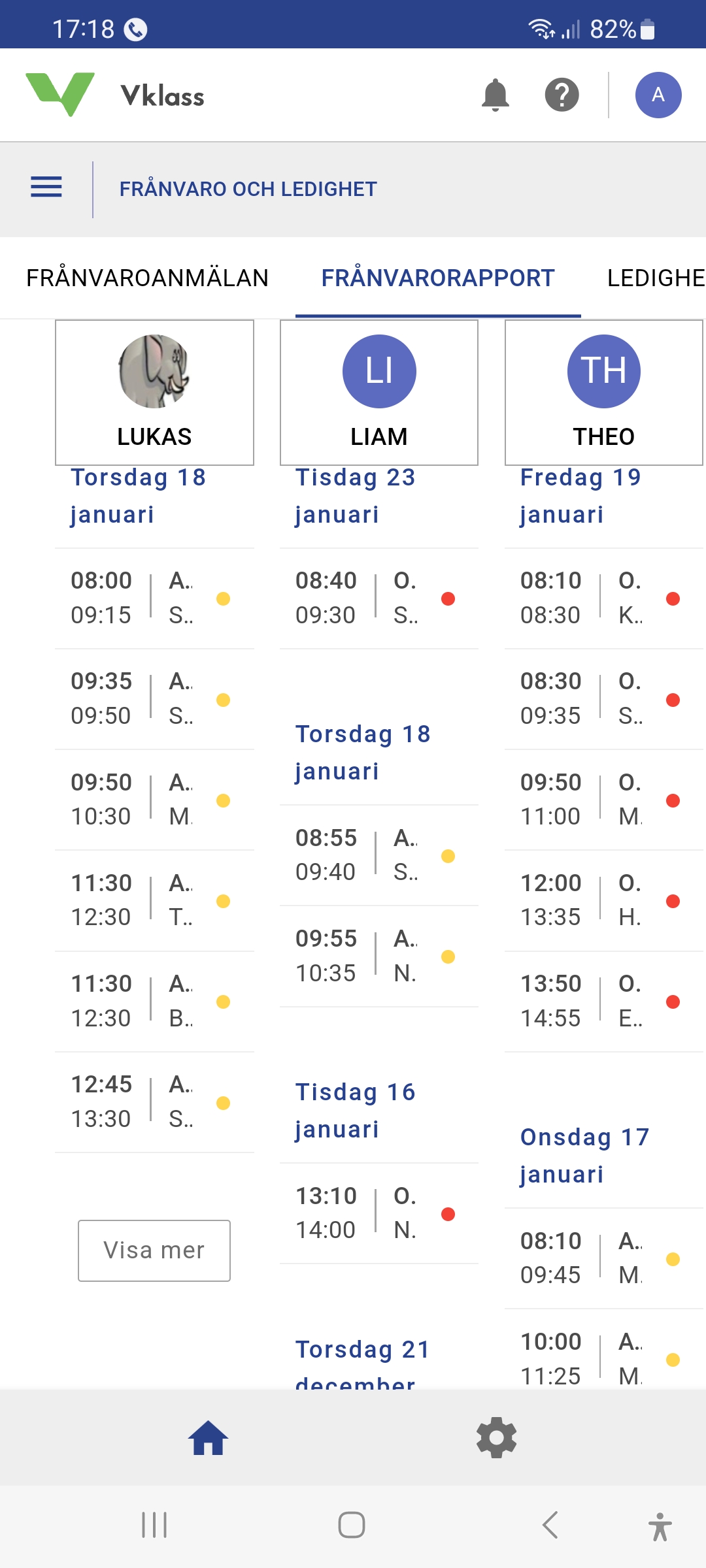Viewport: 706px width, 1568px height.
Task: Open the help question mark icon
Action: point(562,95)
